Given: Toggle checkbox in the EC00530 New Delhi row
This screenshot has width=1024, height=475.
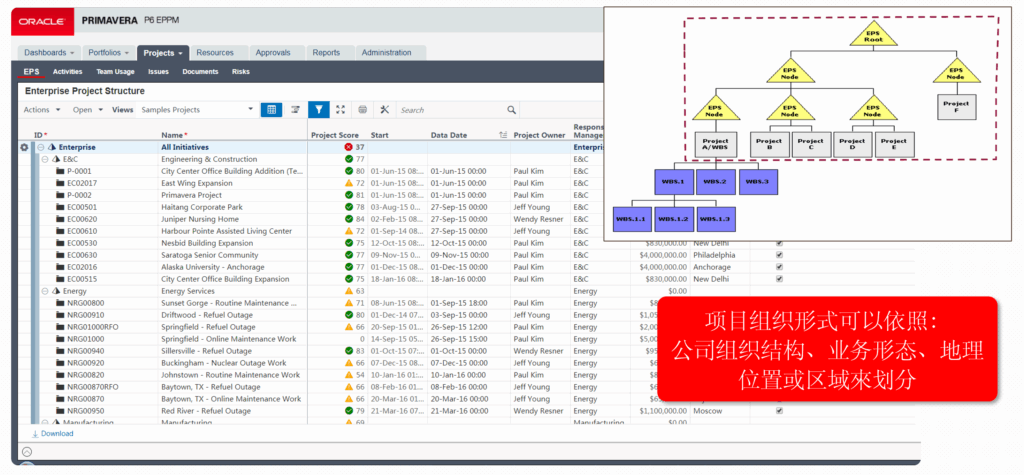Looking at the screenshot, I should (x=778, y=243).
